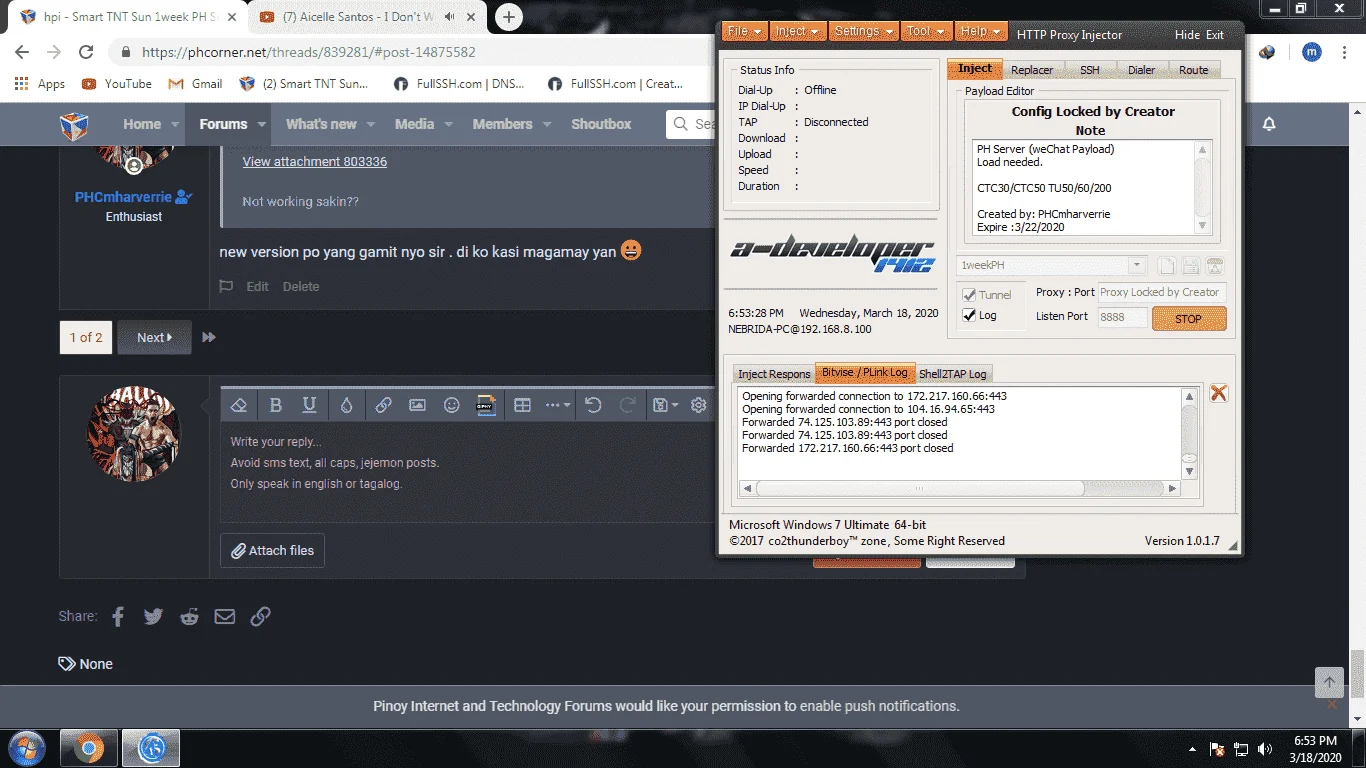The image size is (1366, 768).
Task: Click the eraser remove-formatting icon in reply editor
Action: click(238, 405)
